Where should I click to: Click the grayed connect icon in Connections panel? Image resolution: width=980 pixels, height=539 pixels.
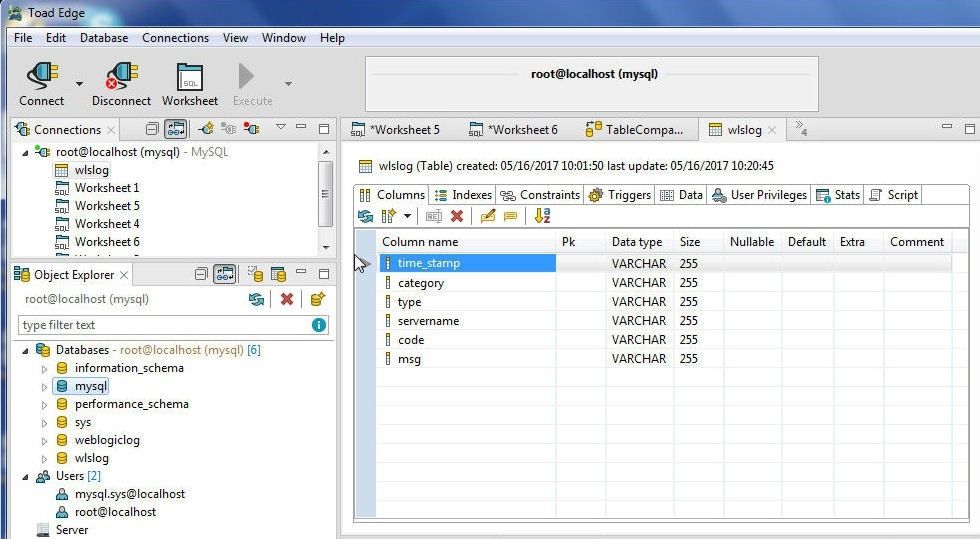tap(228, 129)
